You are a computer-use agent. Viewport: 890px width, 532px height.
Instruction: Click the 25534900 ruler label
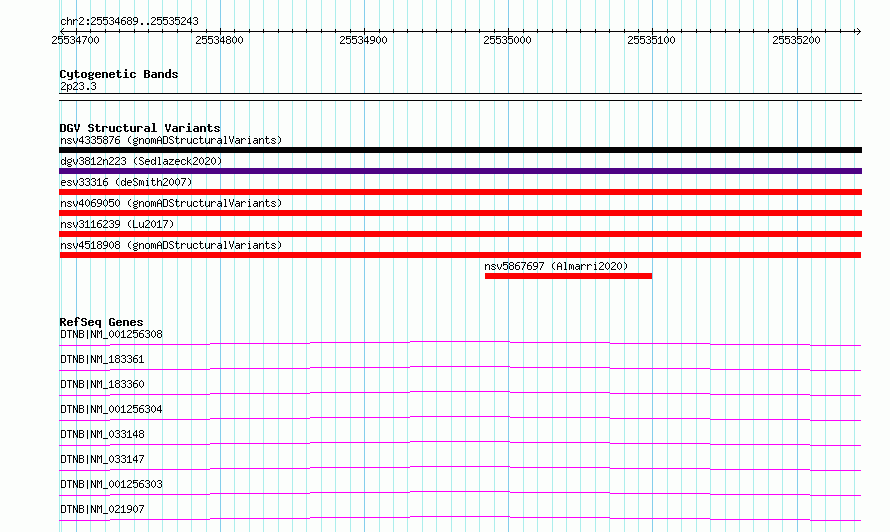363,40
